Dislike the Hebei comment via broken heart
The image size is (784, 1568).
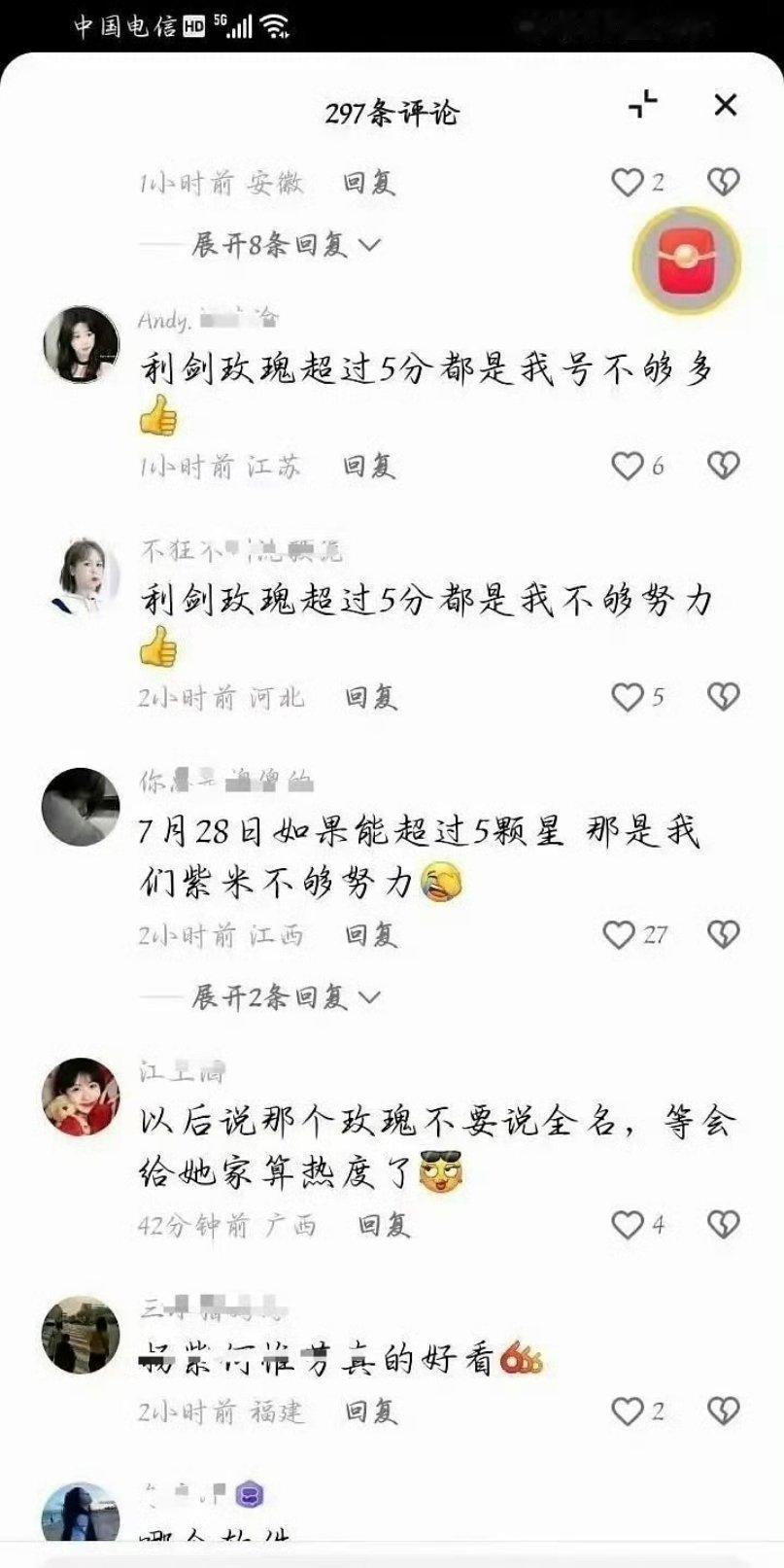[723, 696]
